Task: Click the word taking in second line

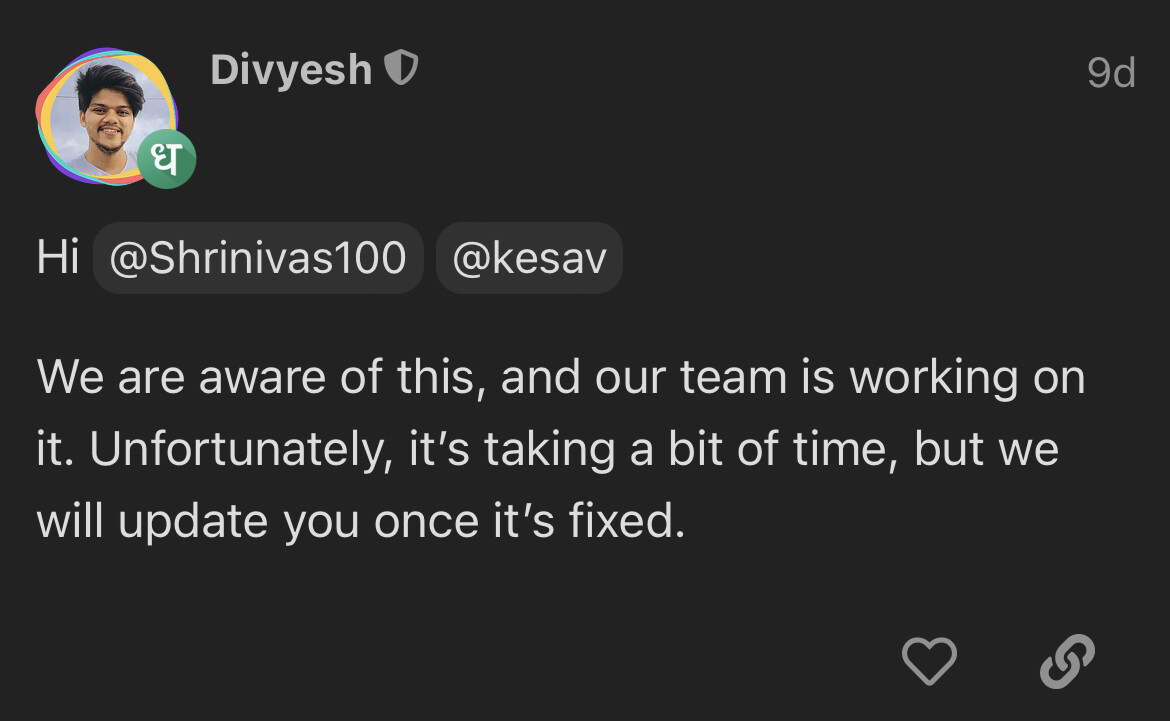Action: coord(549,451)
